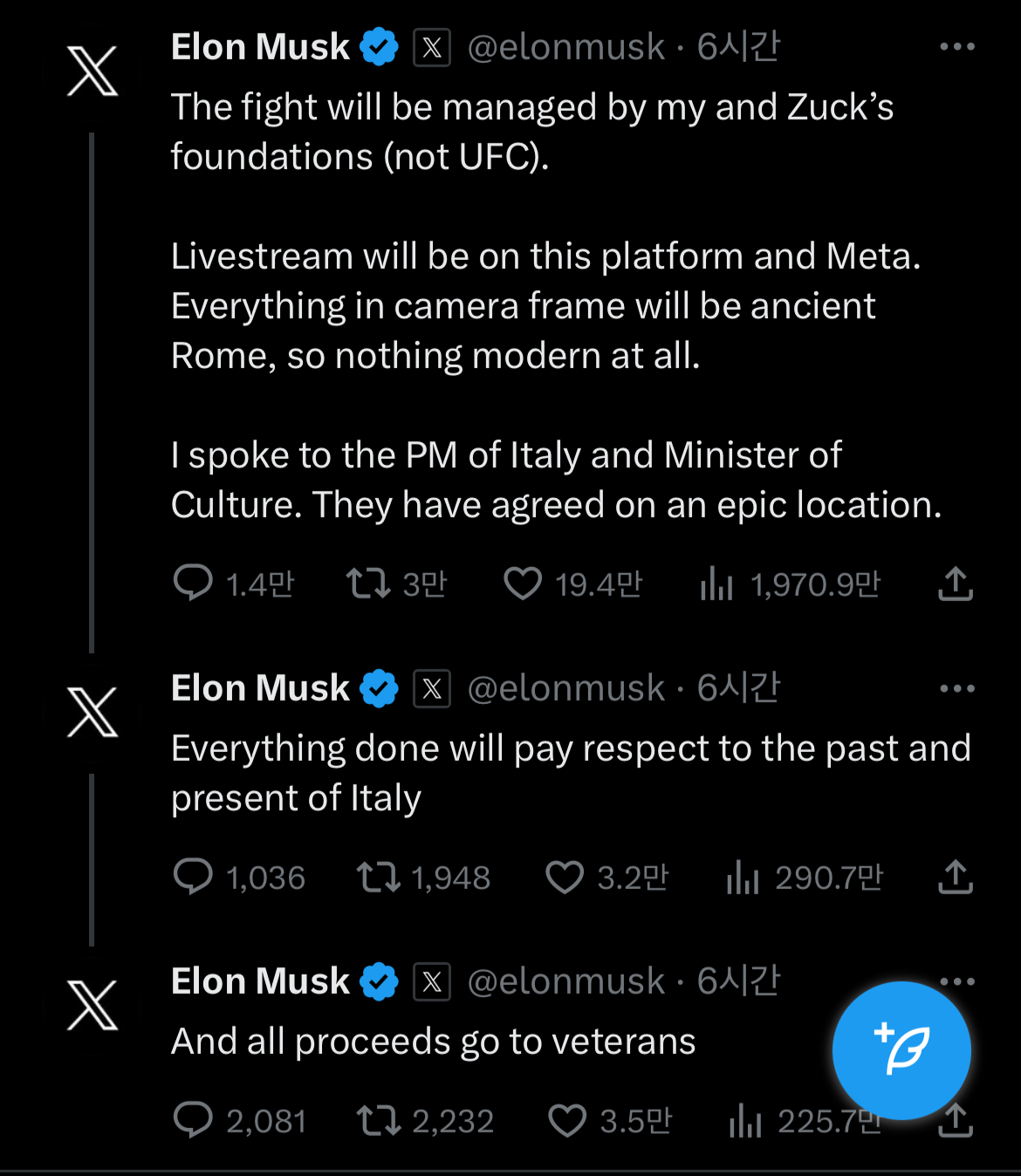Viewport: 1021px width, 1176px height.
Task: Share the first tweet about the fight
Action: [x=956, y=584]
